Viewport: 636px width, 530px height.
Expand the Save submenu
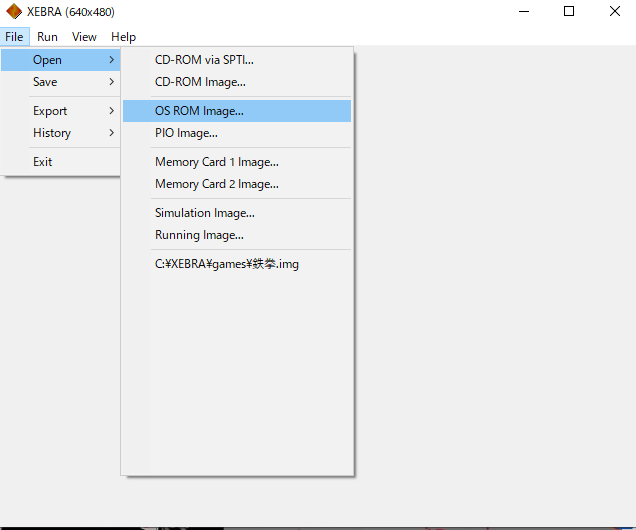click(x=60, y=82)
